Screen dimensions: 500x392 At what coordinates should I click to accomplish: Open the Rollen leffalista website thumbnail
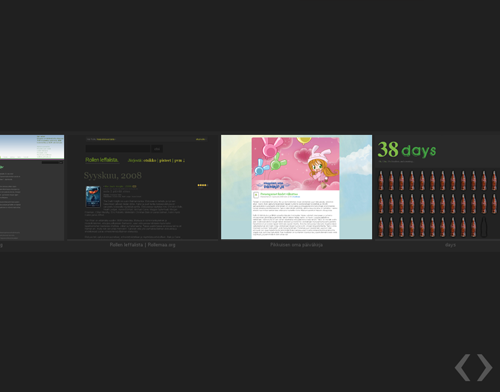[143, 187]
